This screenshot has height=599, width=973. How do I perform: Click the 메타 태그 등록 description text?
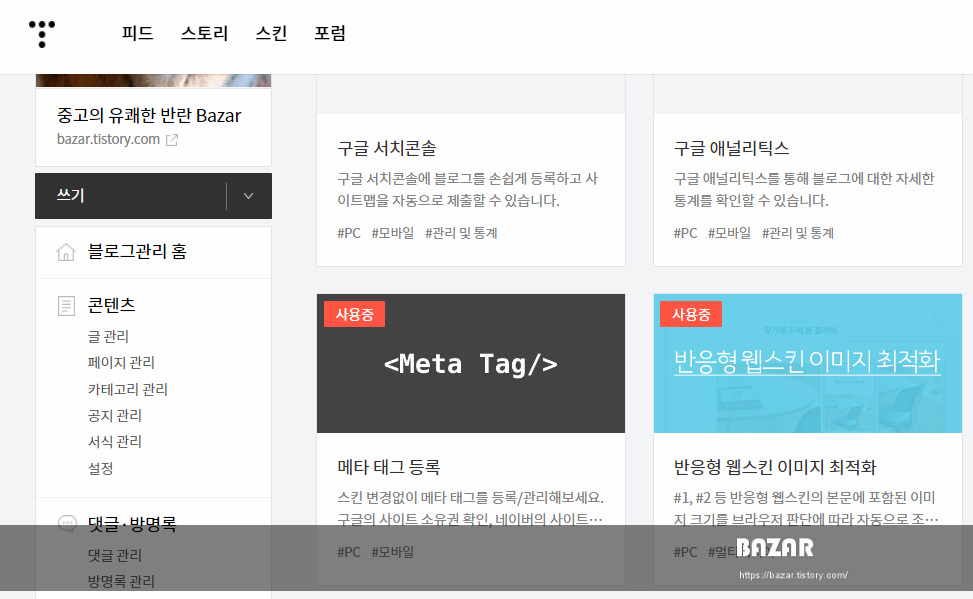click(x=470, y=508)
